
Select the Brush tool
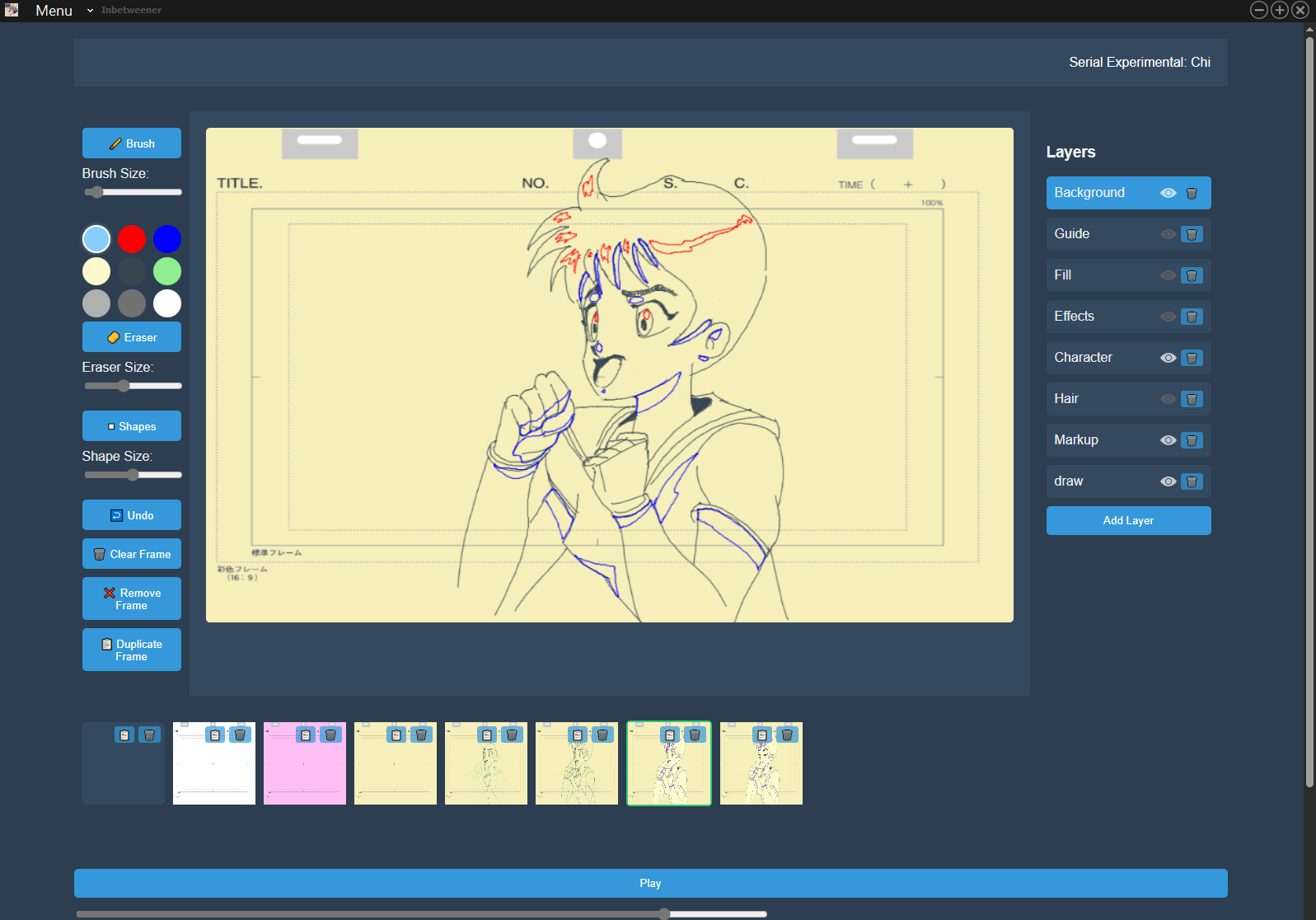click(132, 143)
